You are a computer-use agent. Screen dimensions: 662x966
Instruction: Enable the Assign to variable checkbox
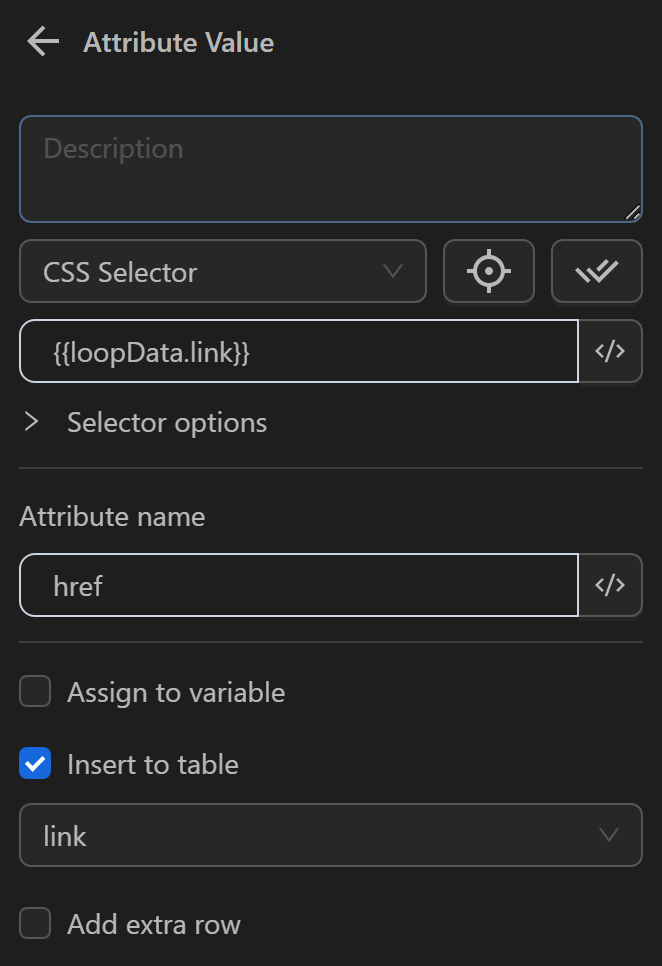(x=34, y=691)
